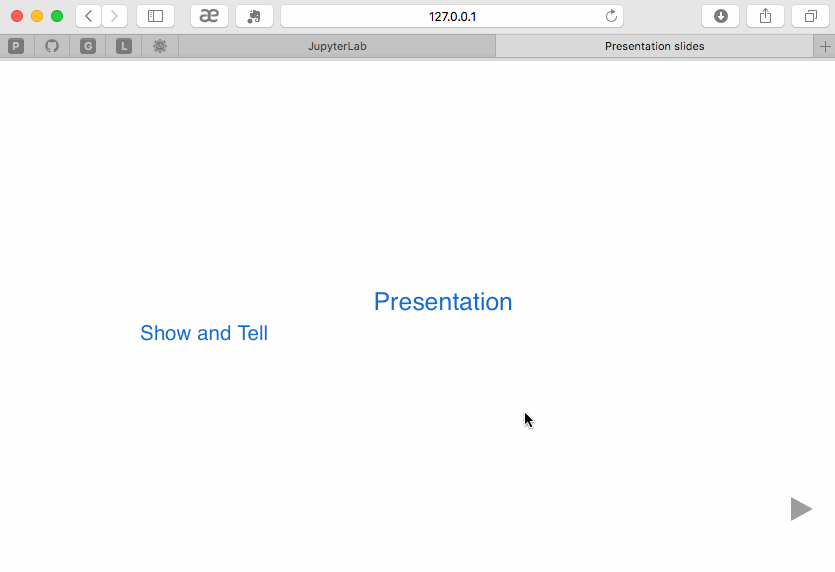This screenshot has height=572, width=835.
Task: Show all tabs overview icon
Action: 811,16
